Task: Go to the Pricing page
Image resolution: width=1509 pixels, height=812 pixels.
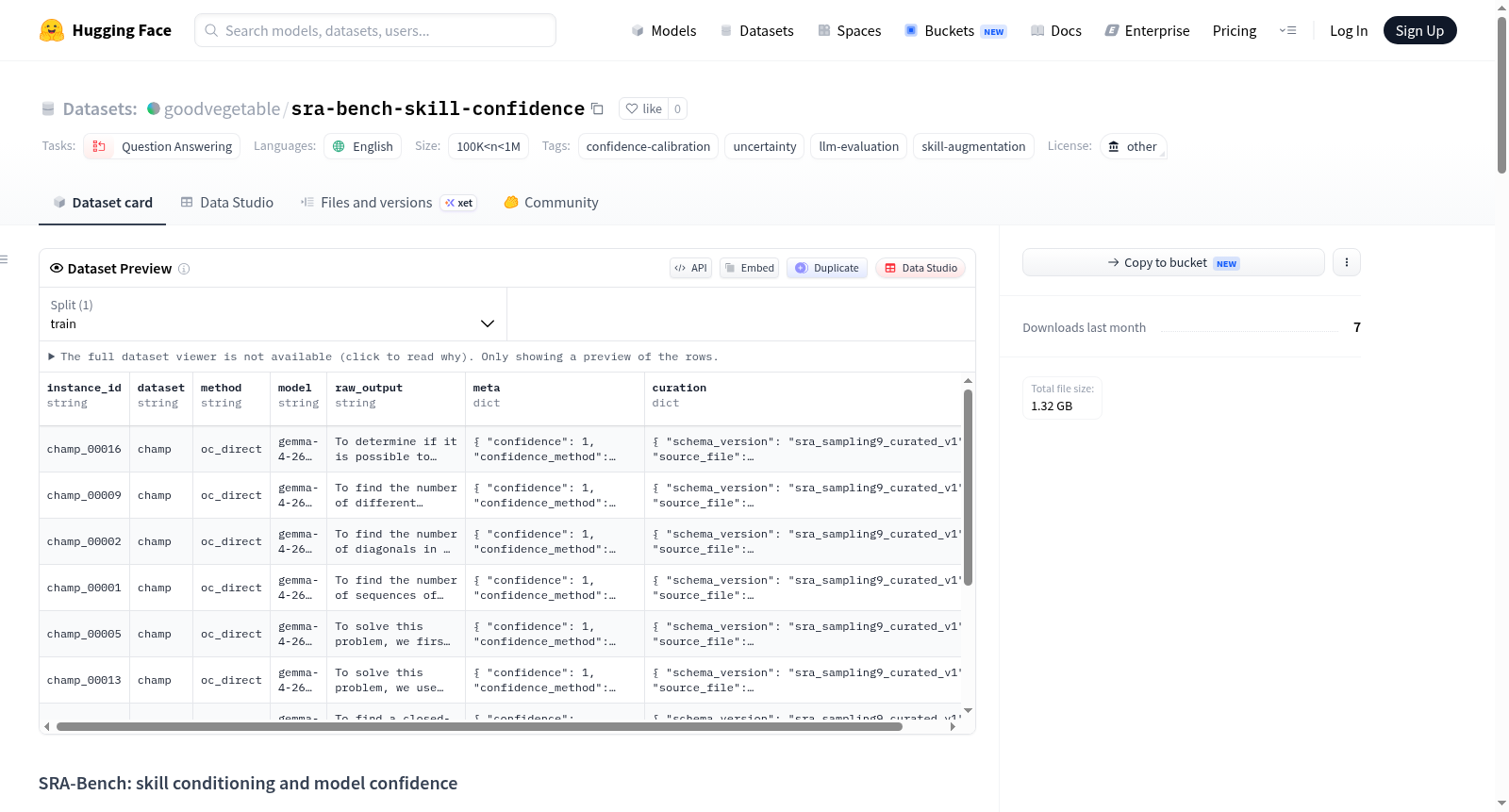Action: pos(1235,30)
